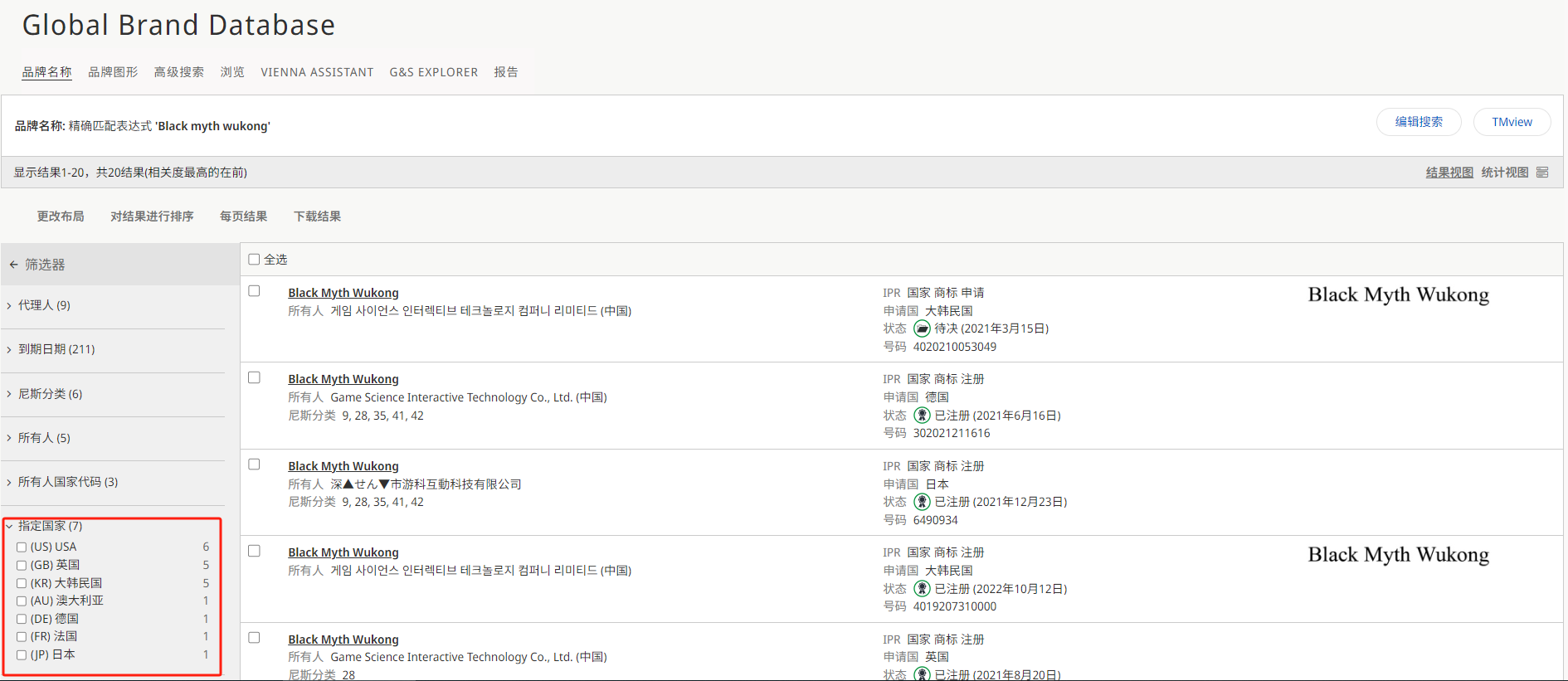Open the Black Myth Wukong link for 英国
The image size is (1568, 681).
pyautogui.click(x=343, y=640)
